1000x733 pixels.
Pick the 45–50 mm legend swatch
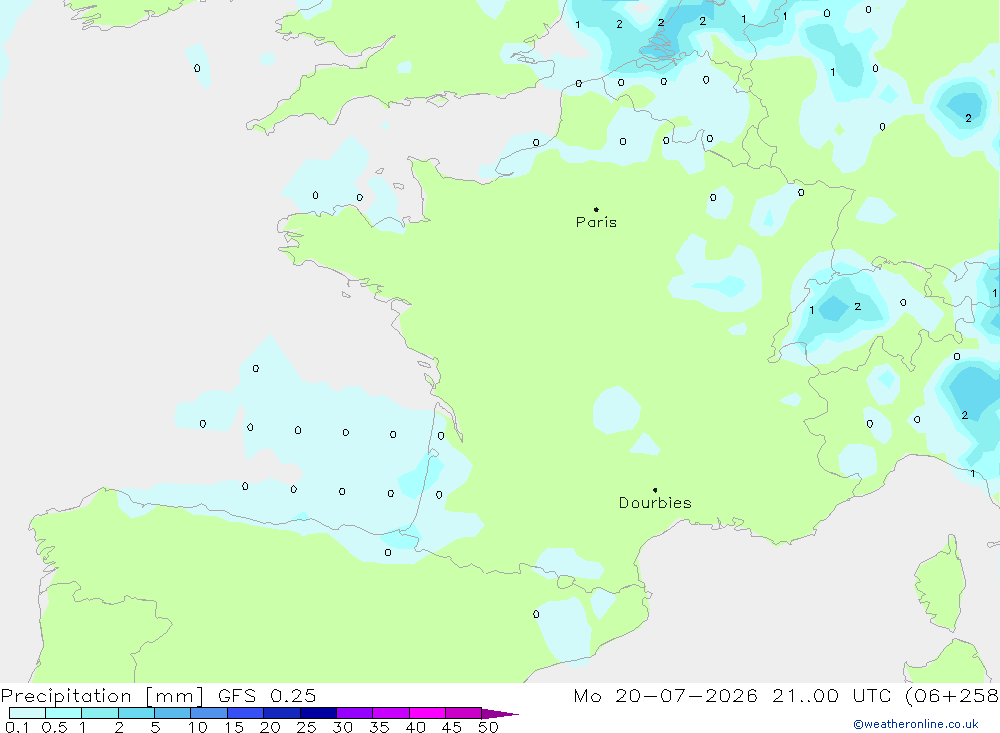(464, 713)
